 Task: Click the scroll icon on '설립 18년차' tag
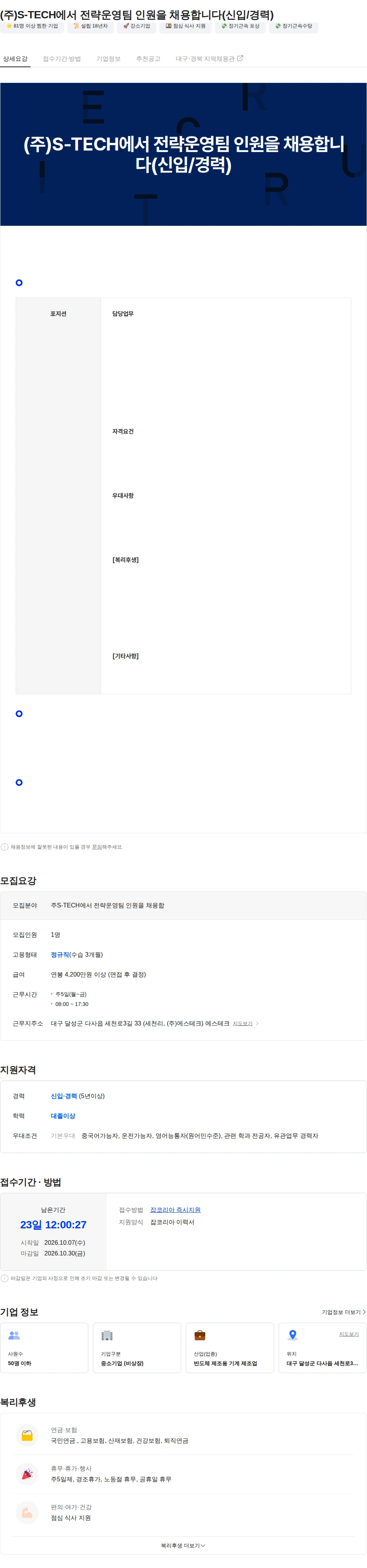pyautogui.click(x=76, y=26)
